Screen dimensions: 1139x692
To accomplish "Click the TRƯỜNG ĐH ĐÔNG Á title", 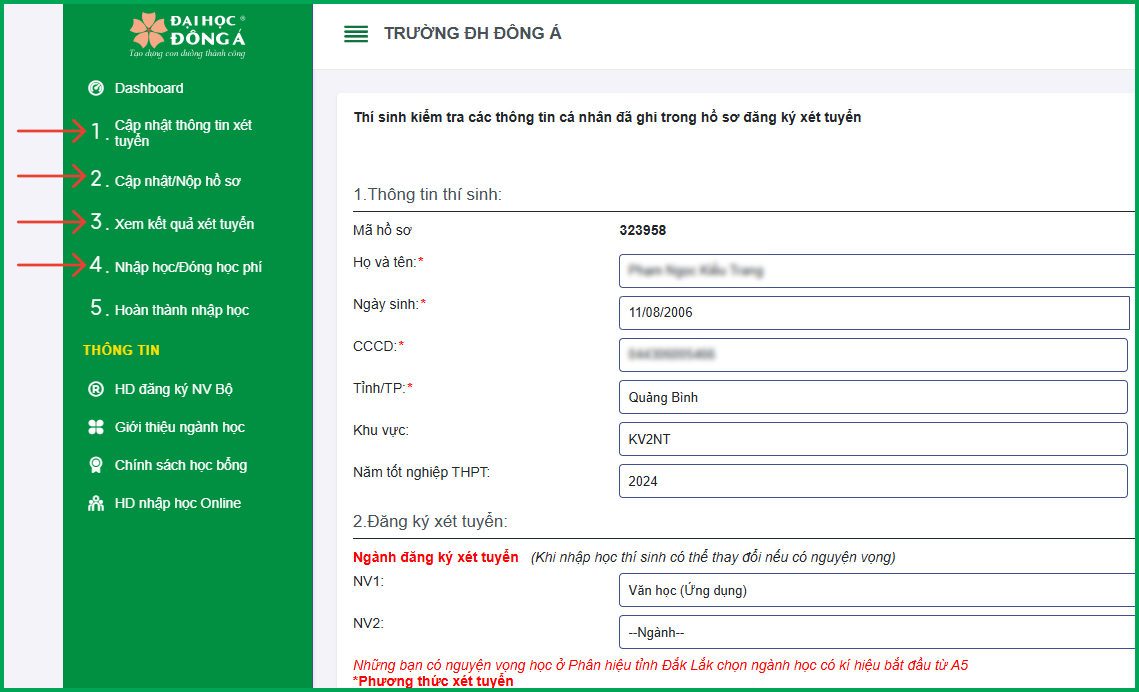I will tap(472, 33).
